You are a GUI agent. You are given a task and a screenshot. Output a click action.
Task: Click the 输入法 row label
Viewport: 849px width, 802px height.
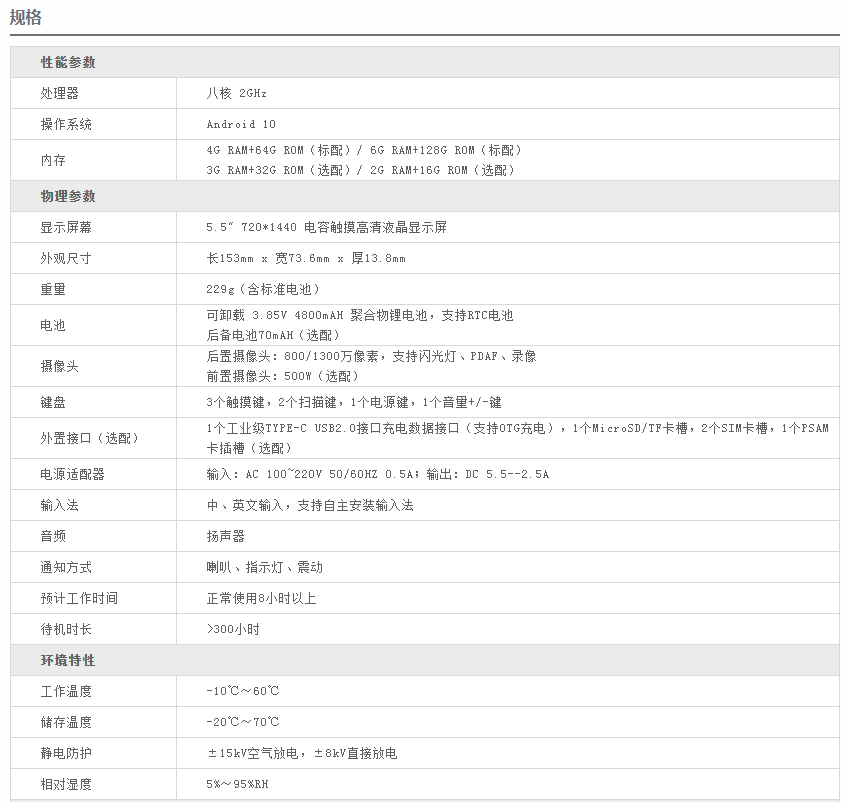point(60,505)
